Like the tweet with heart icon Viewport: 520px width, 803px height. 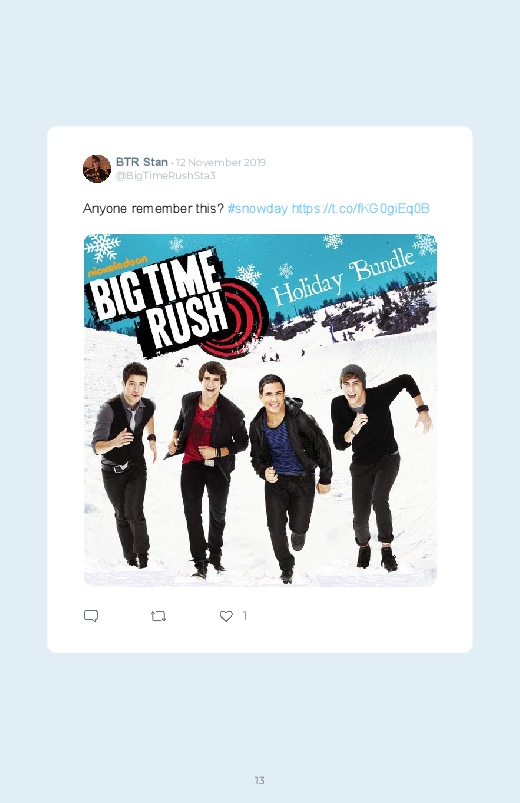point(226,616)
